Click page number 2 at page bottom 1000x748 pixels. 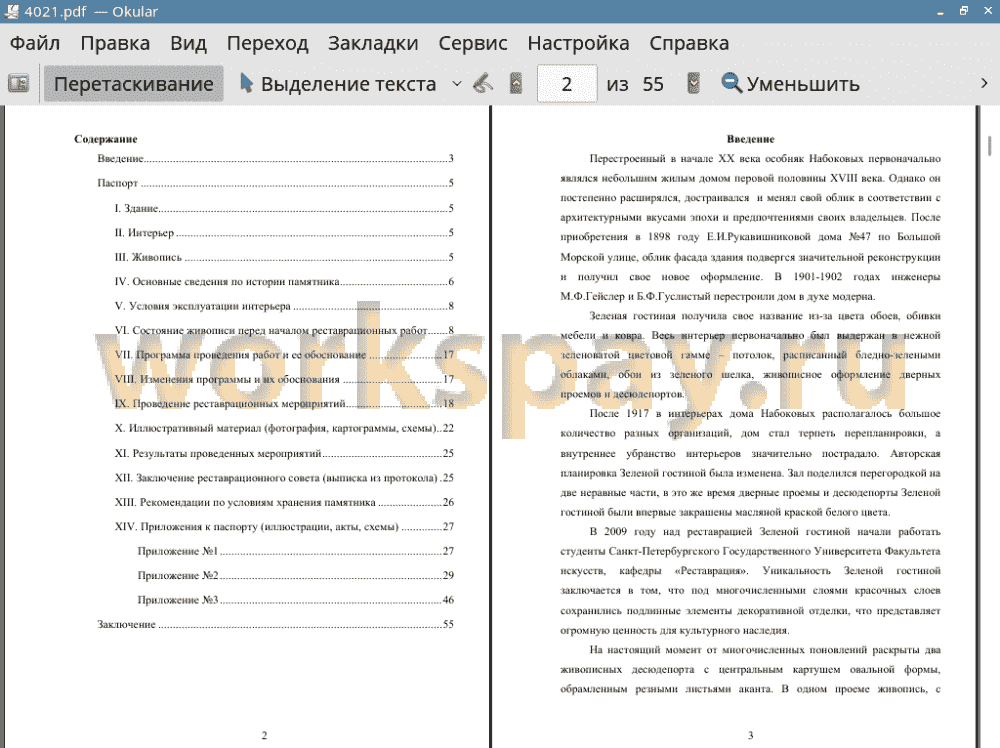[264, 735]
